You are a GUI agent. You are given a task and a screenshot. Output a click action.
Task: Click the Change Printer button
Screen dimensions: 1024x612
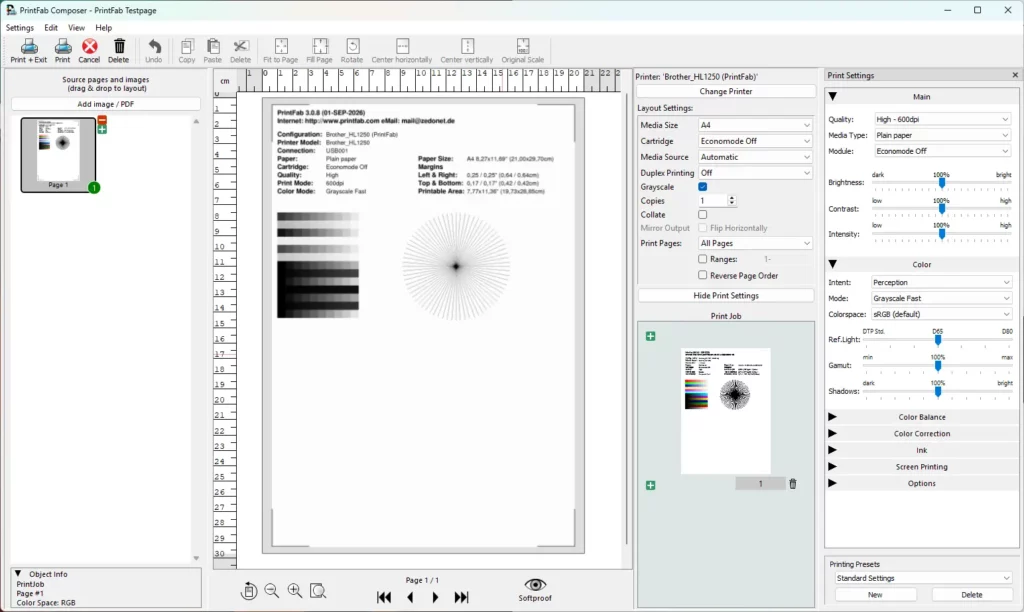(x=726, y=91)
